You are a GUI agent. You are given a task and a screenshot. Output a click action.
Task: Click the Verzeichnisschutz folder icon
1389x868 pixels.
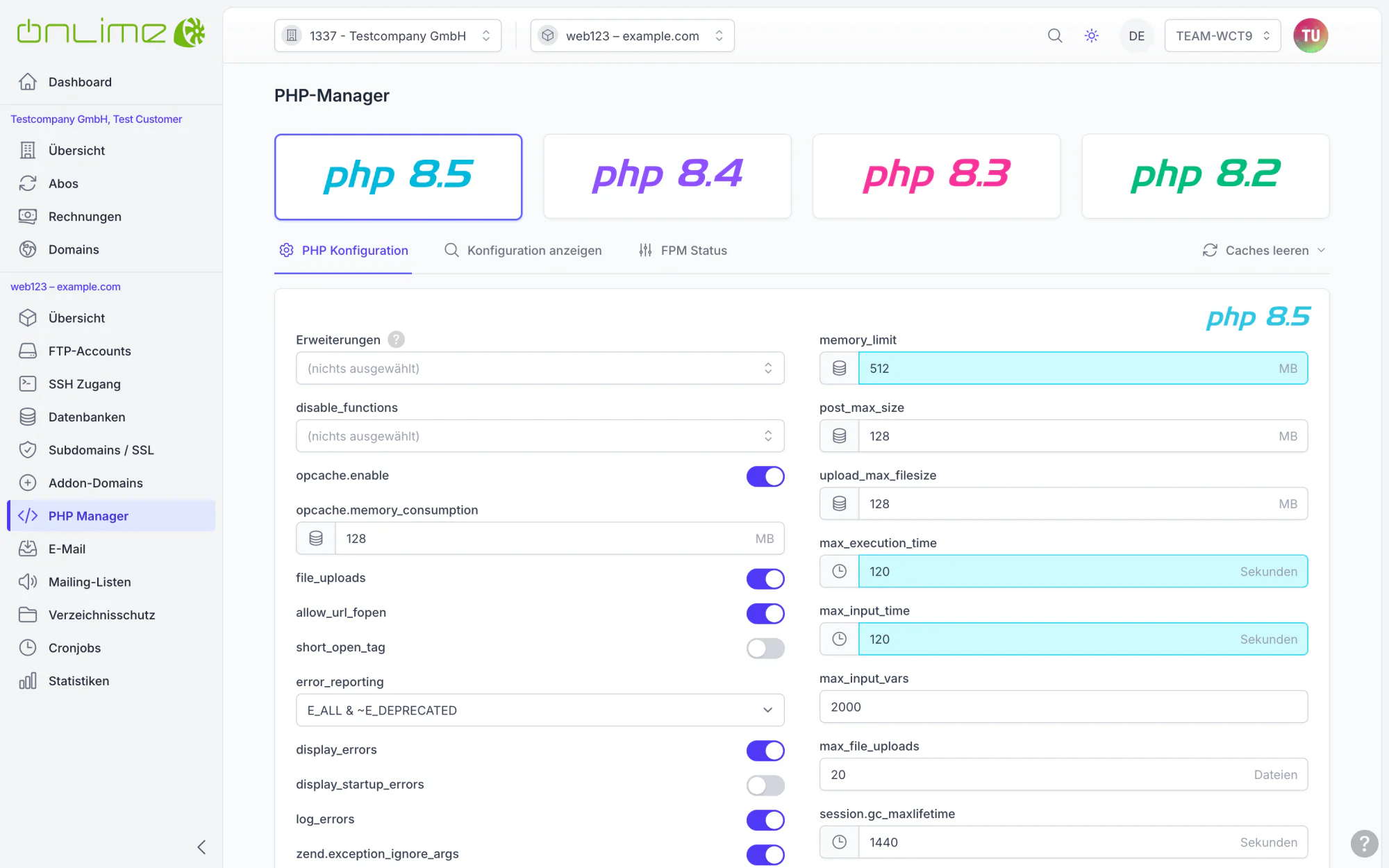28,615
